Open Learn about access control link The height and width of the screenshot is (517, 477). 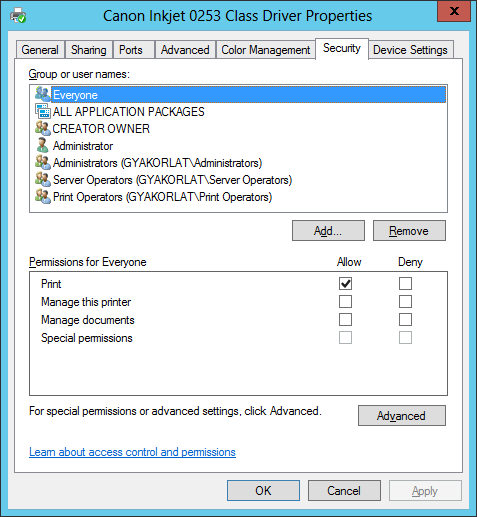click(x=132, y=452)
